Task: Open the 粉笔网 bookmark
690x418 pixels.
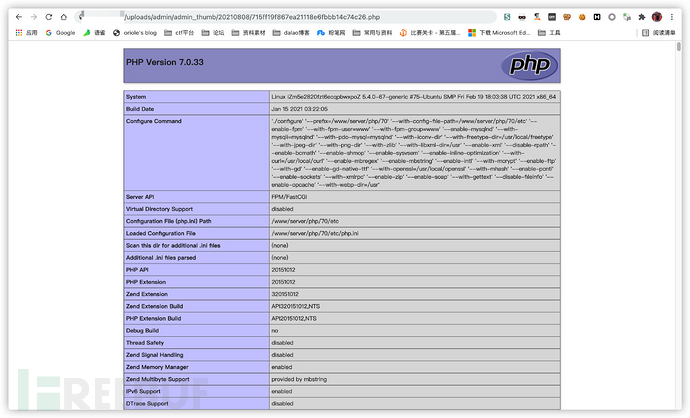Action: [x=331, y=33]
